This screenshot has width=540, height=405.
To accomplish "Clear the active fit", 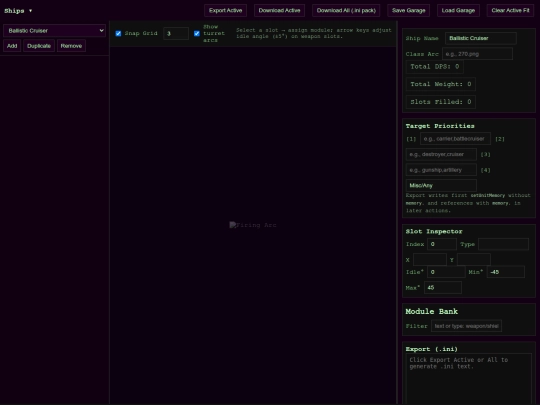I will click(x=510, y=10).
